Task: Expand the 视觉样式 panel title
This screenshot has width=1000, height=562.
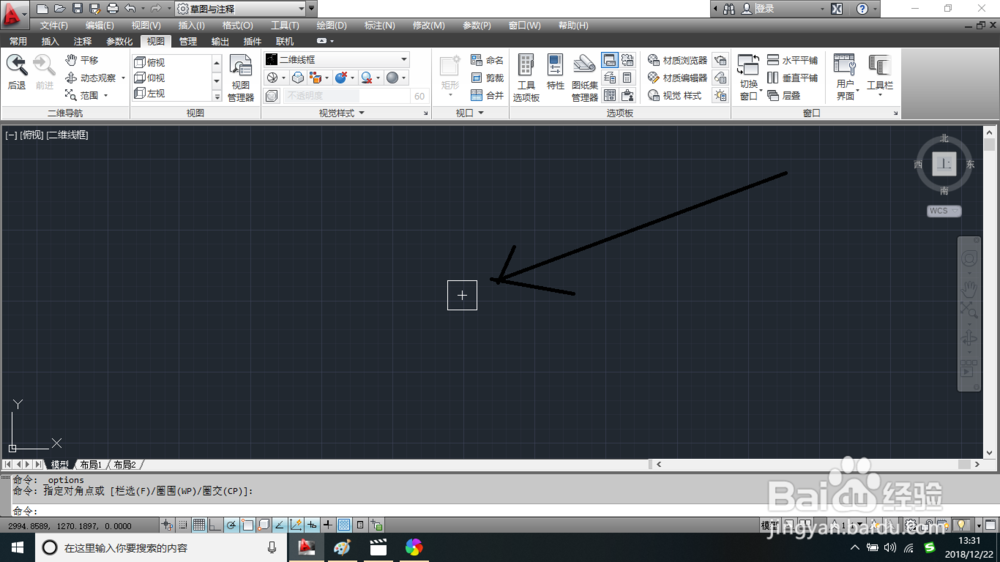Action: point(341,113)
